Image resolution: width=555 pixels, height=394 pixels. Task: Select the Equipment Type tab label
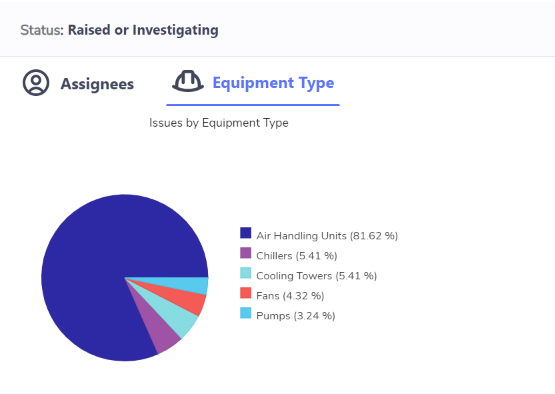[x=273, y=83]
